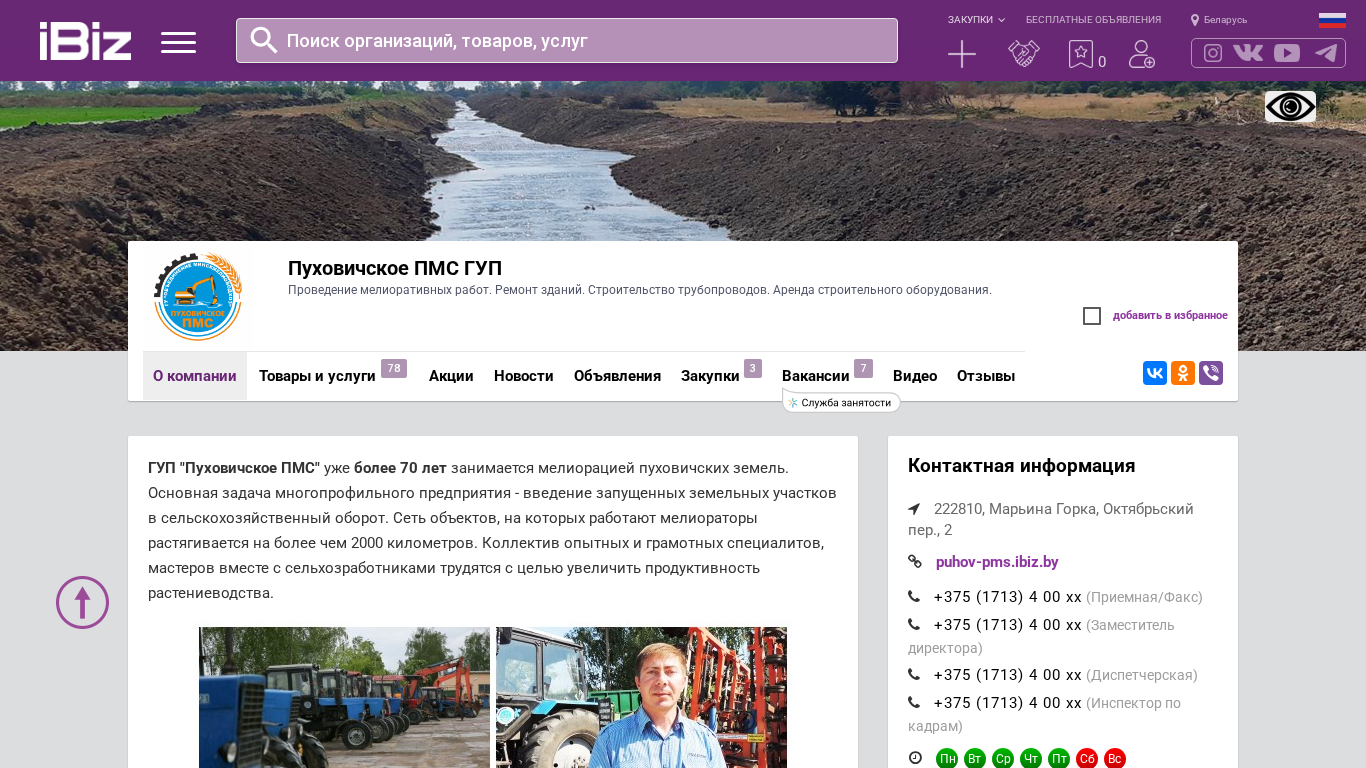Expand the Закупки dropdown in header
The height and width of the screenshot is (768, 1366).
click(x=976, y=20)
